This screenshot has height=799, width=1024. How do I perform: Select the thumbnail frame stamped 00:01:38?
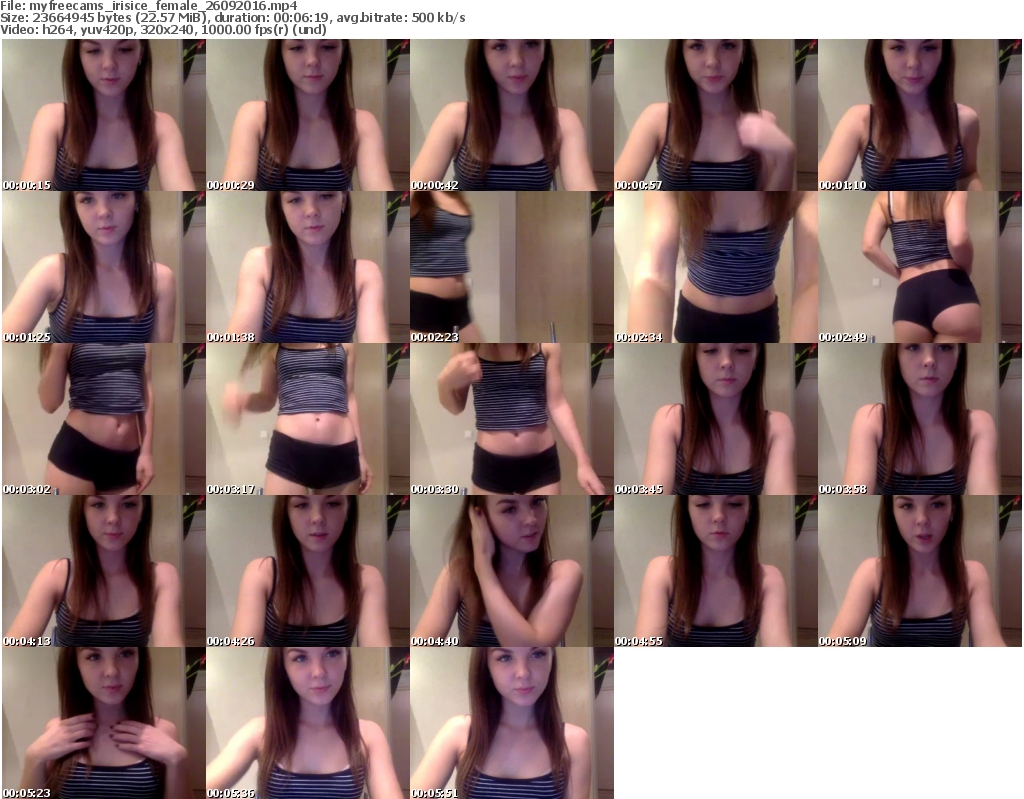point(308,267)
